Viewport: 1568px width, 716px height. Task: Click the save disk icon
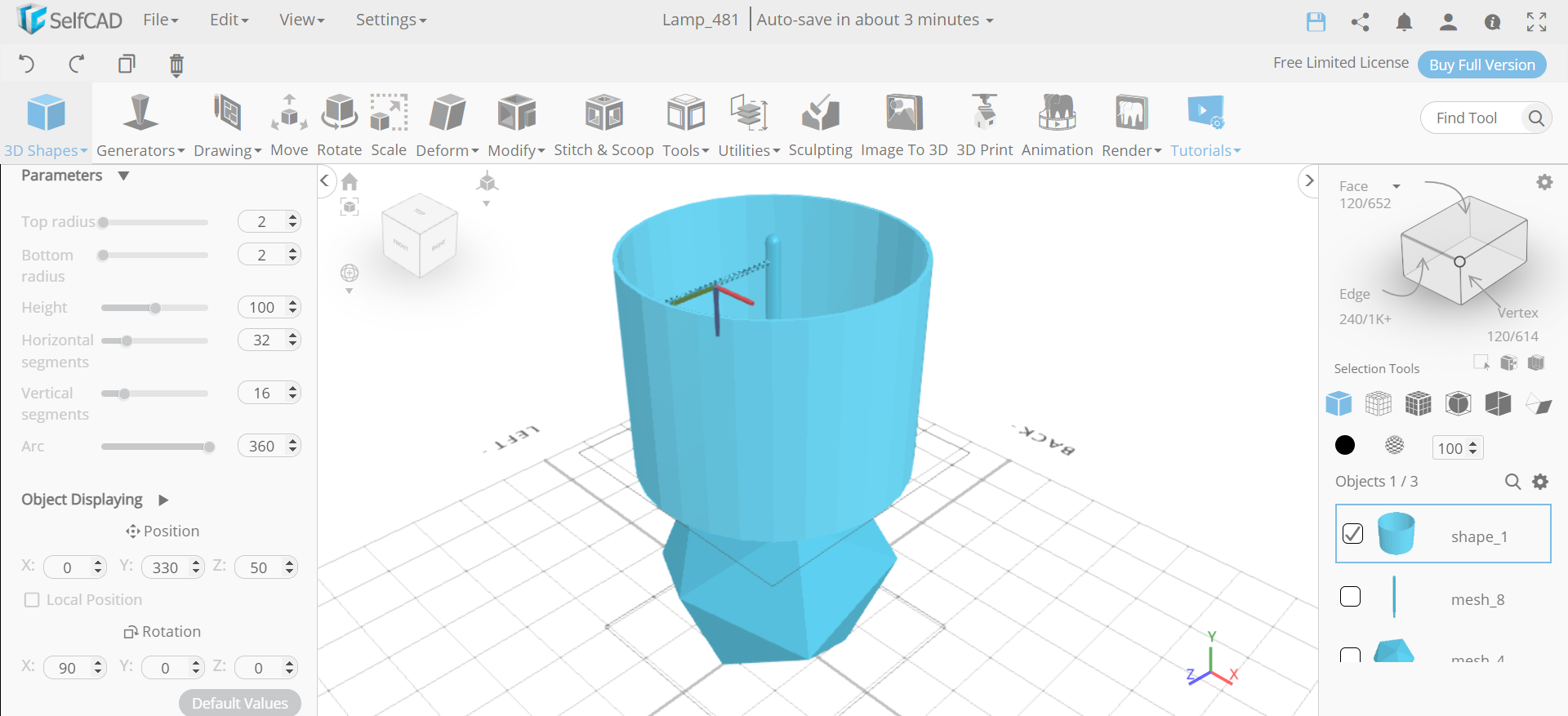click(x=1316, y=22)
